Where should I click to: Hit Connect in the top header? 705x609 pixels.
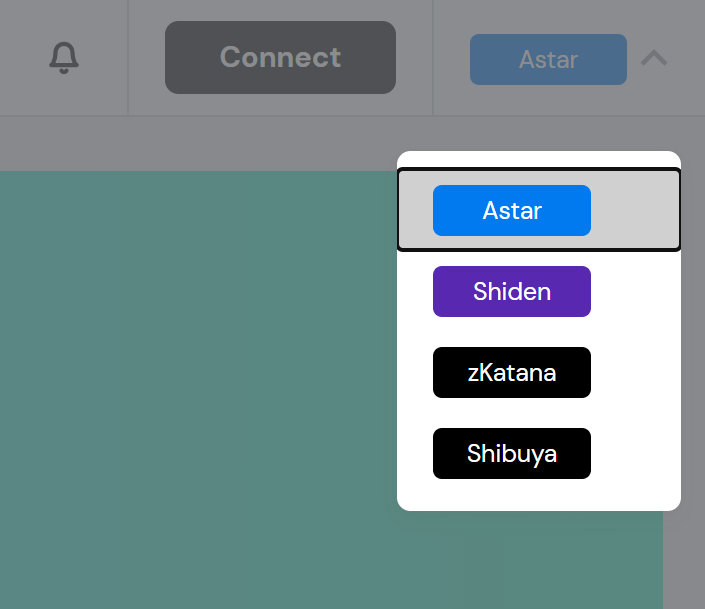pos(280,58)
